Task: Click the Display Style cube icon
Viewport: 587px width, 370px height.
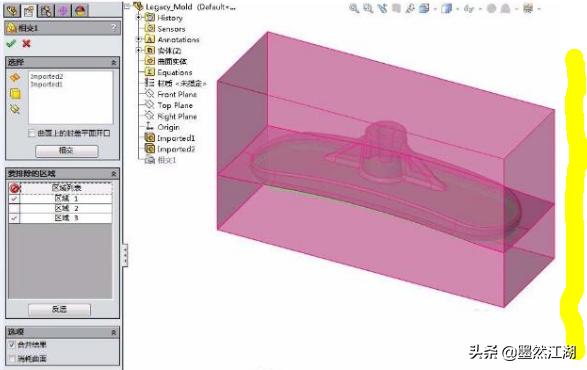Action: point(446,8)
